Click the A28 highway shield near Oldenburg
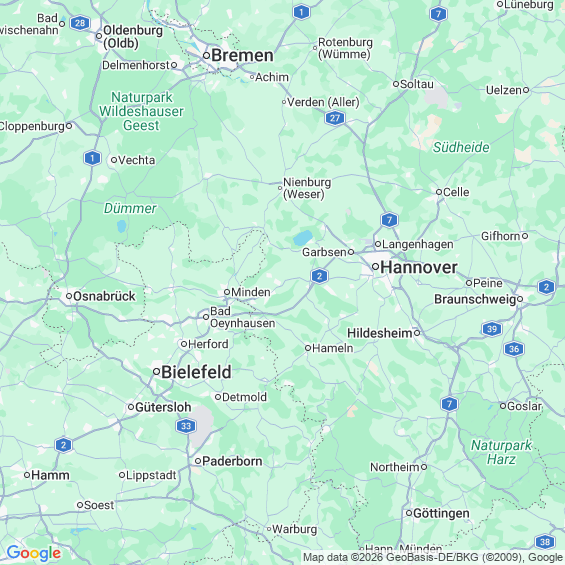This screenshot has width=565, height=565. pyautogui.click(x=80, y=23)
